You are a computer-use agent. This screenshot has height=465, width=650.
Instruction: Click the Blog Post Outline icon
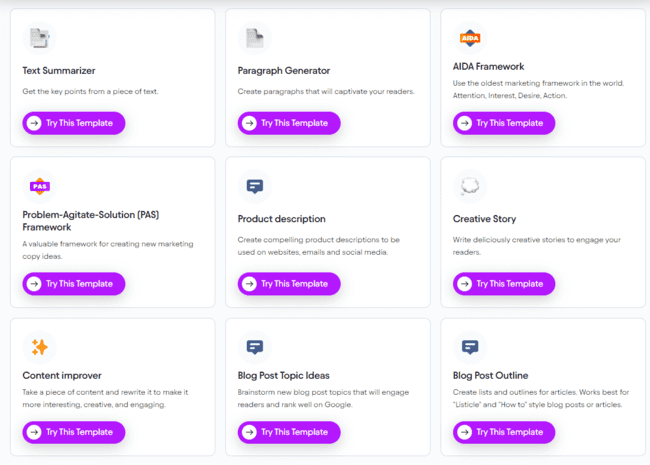tap(470, 347)
